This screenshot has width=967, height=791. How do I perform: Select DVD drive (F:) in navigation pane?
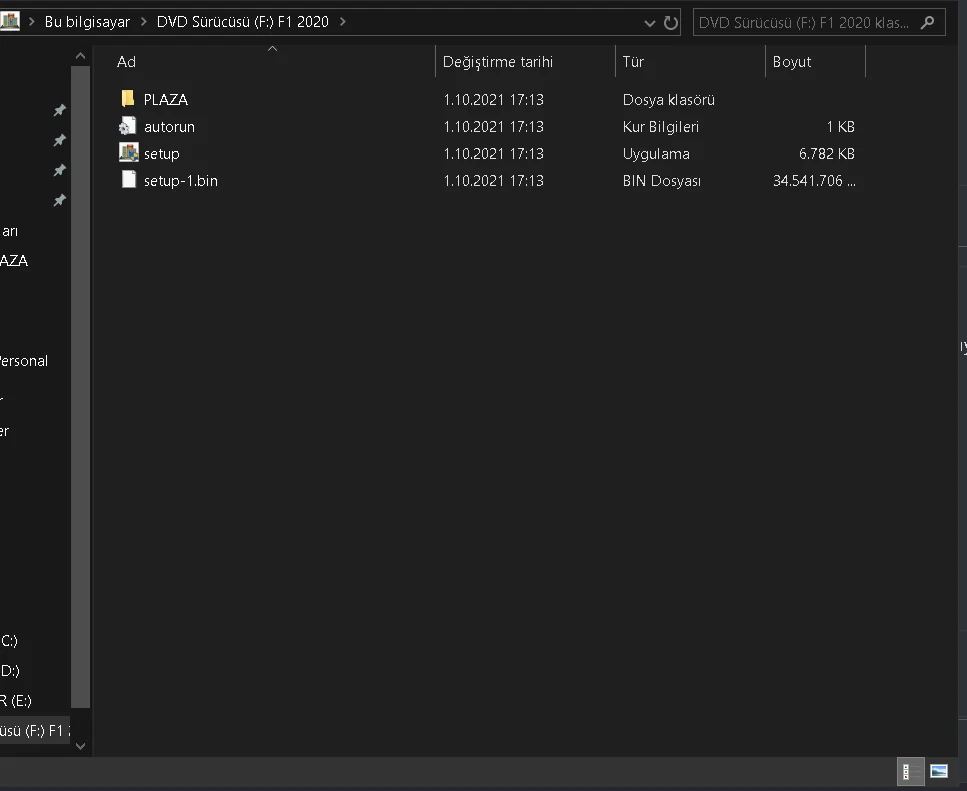tap(35, 730)
